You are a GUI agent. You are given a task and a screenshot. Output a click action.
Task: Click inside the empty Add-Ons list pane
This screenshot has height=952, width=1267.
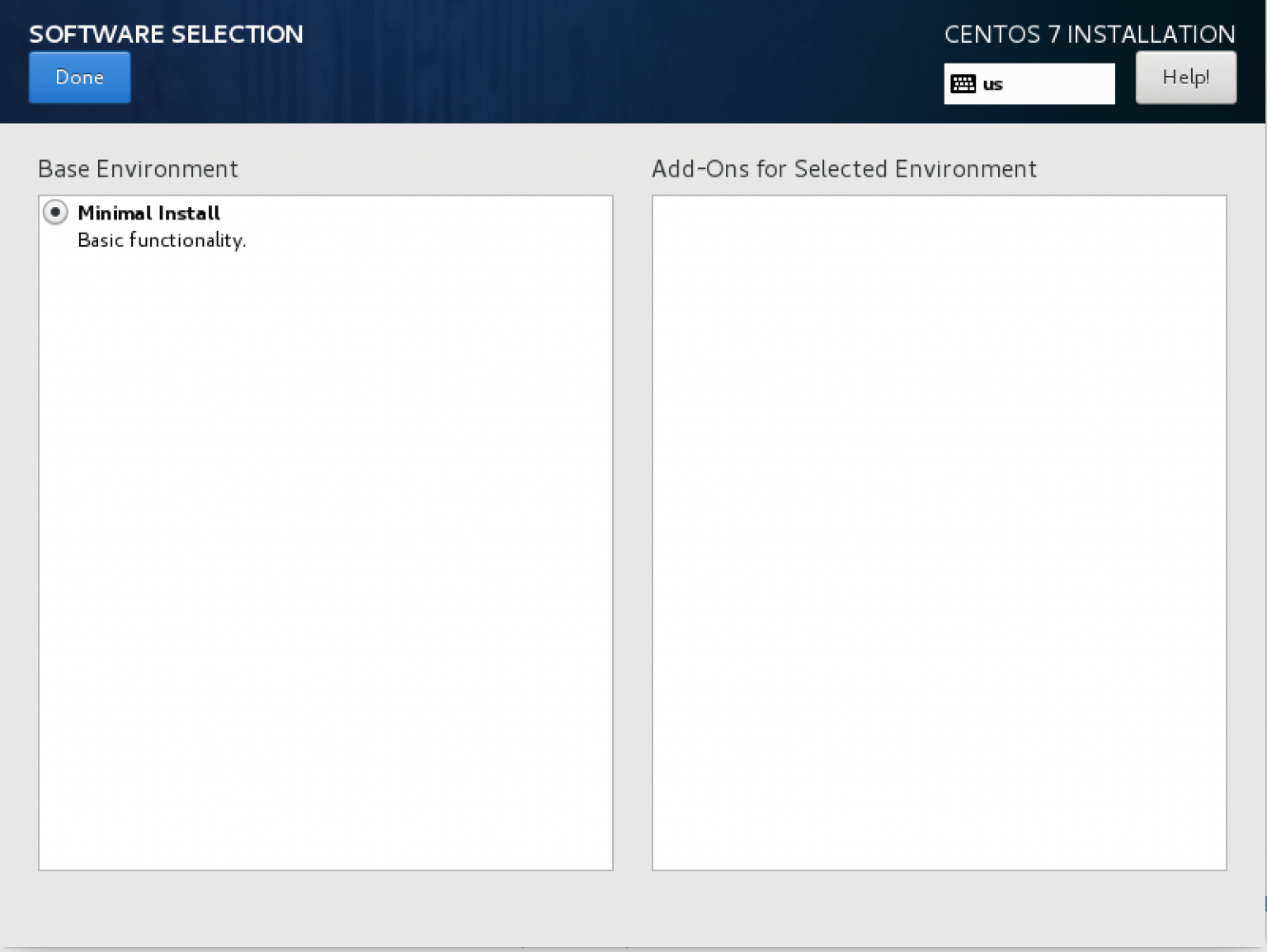point(939,532)
